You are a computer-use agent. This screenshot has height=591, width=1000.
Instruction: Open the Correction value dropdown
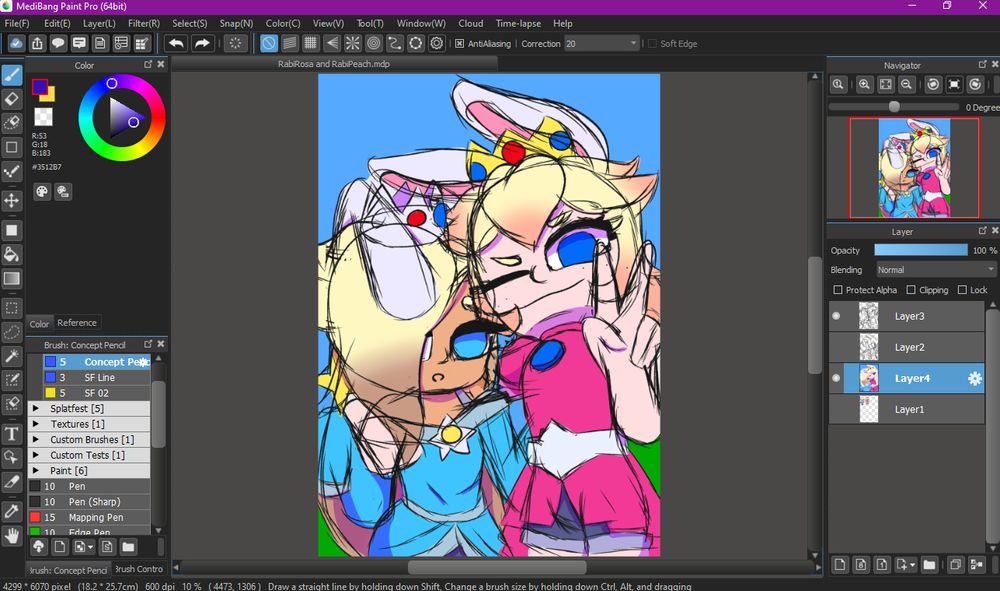(x=633, y=43)
